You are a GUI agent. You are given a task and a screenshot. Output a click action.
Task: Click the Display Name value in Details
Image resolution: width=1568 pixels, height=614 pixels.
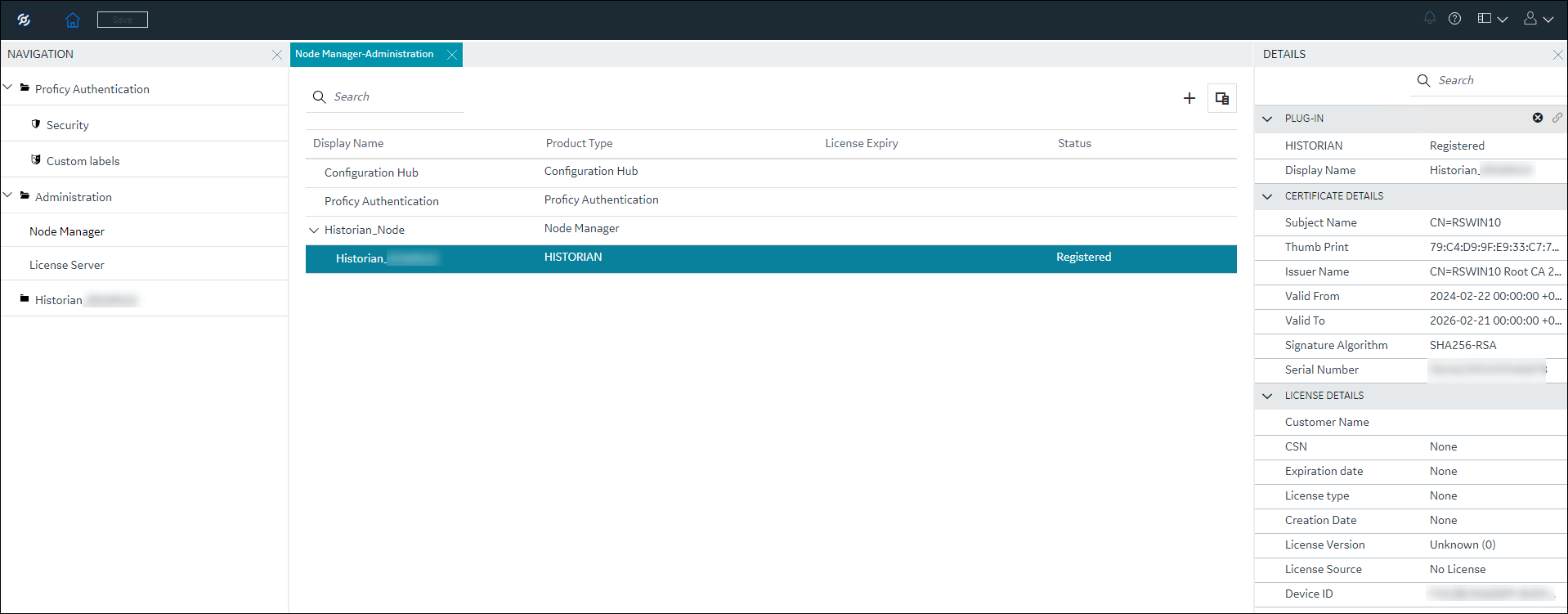tap(1481, 170)
